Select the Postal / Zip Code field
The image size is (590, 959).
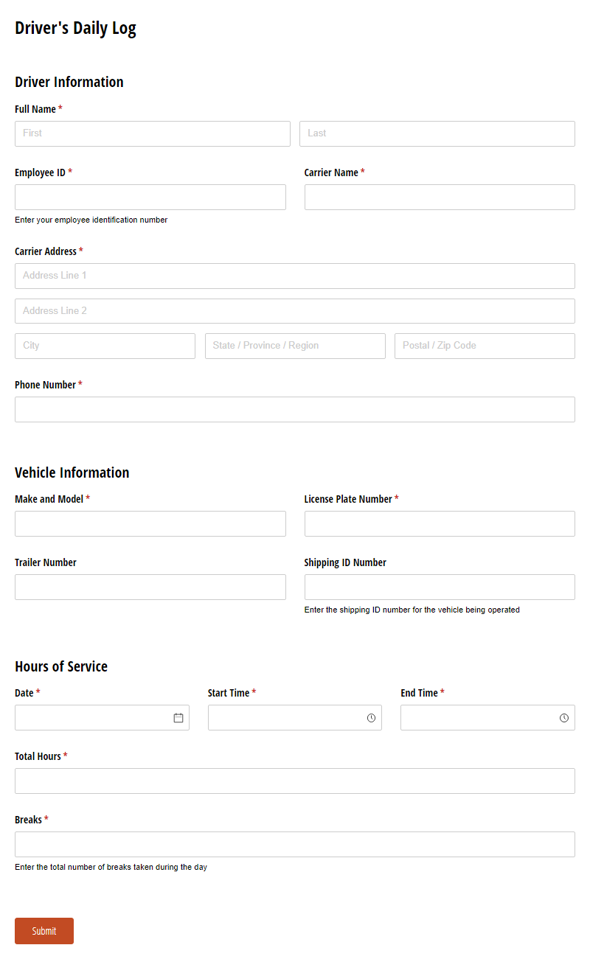tap(485, 346)
